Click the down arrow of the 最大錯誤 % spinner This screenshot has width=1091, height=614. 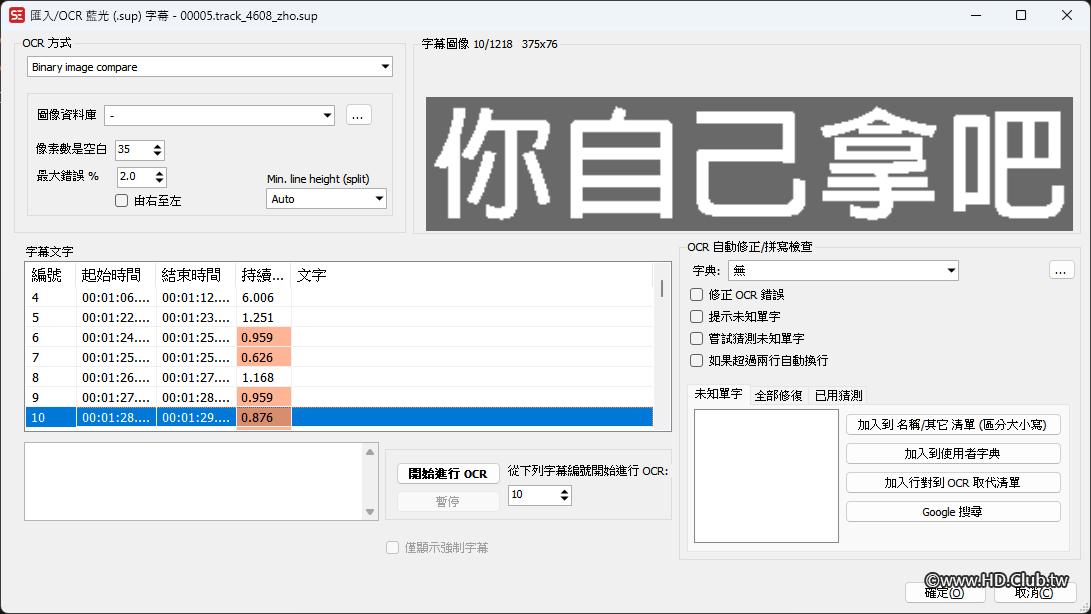pyautogui.click(x=160, y=181)
